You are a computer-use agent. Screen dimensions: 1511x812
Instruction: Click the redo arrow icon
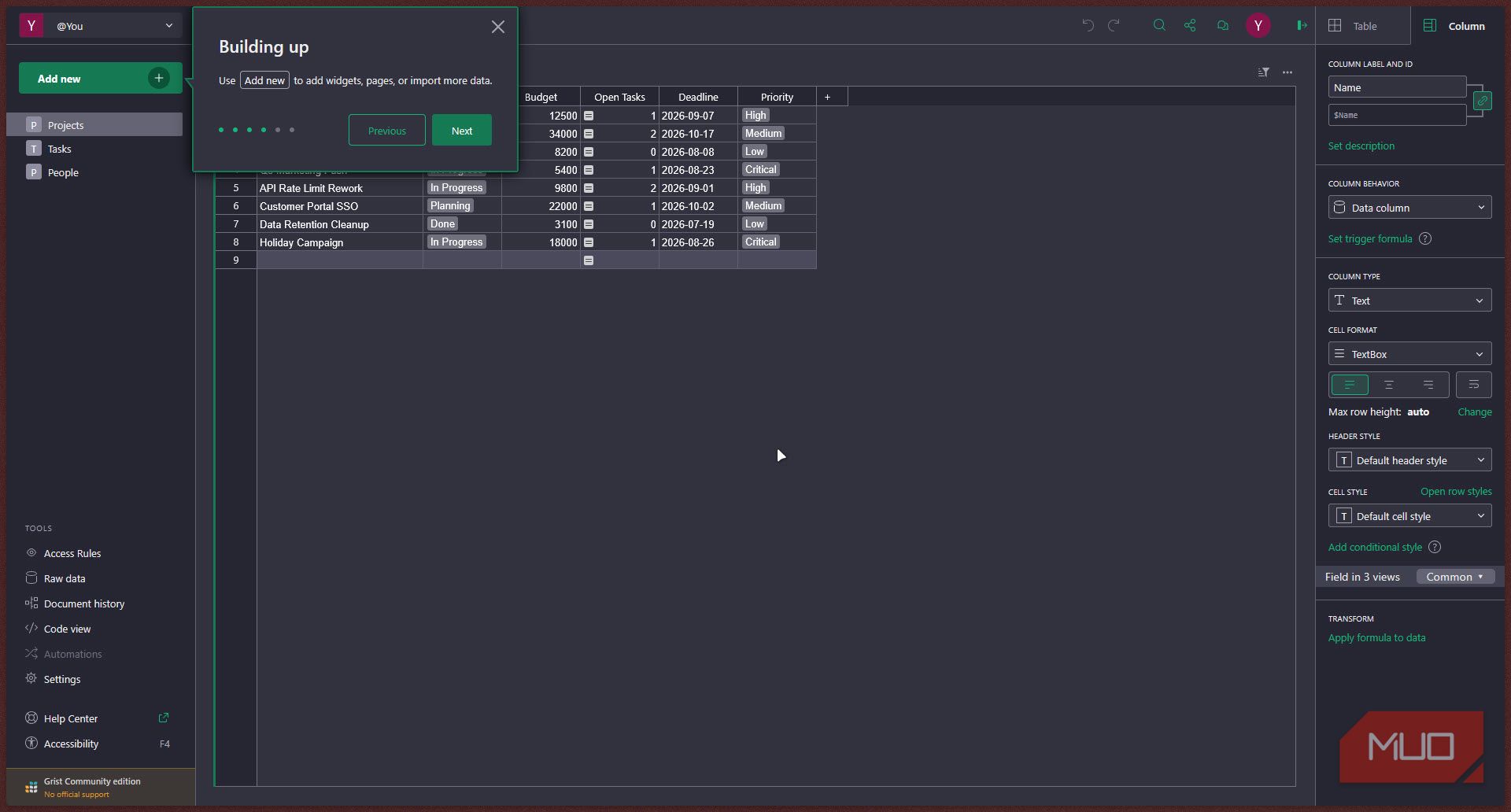click(1114, 25)
